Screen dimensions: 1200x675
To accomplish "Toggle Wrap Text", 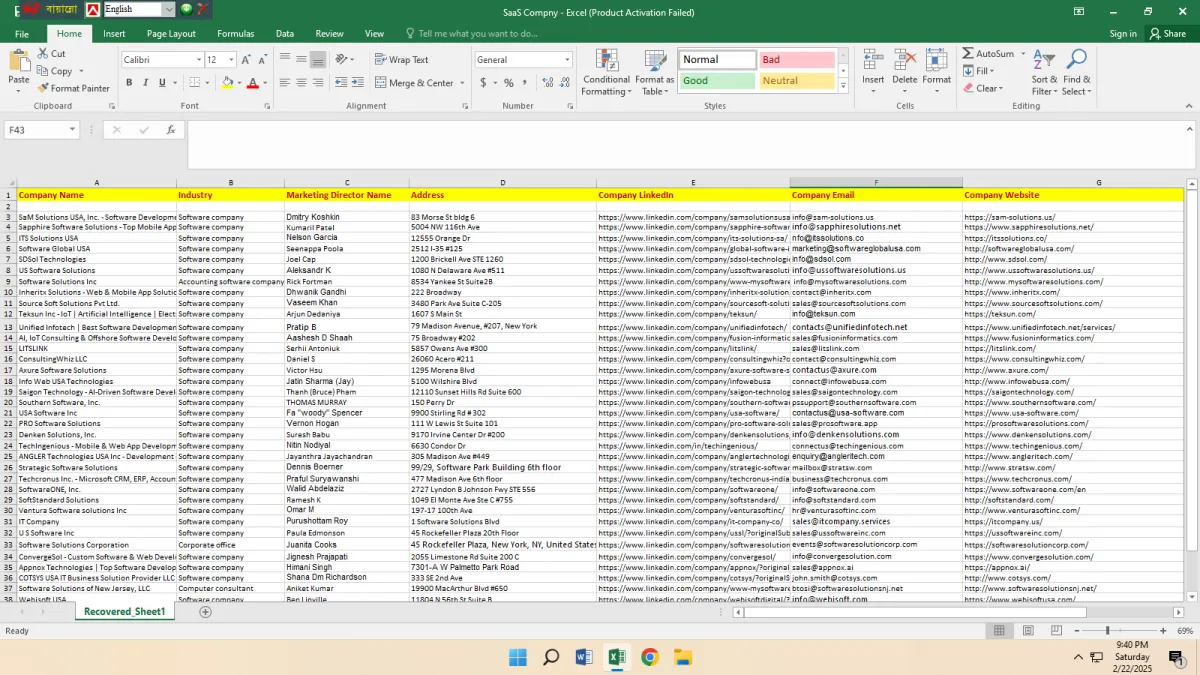I will [x=401, y=59].
